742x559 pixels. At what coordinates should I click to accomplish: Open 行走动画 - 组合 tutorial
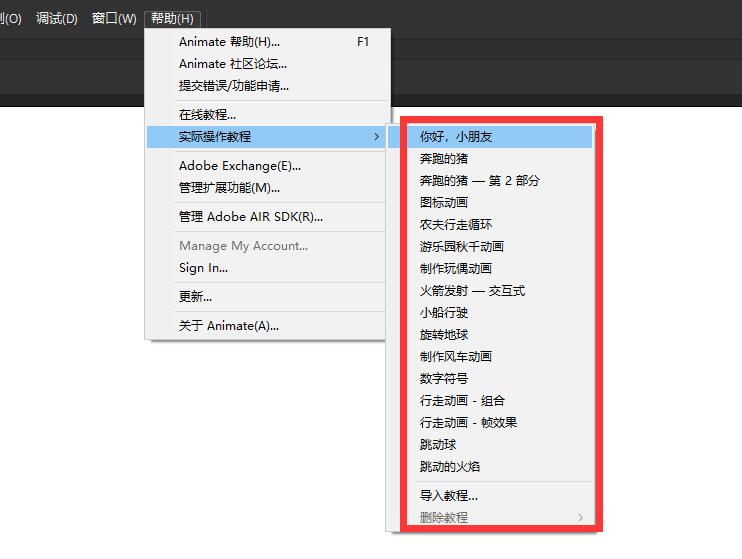pos(490,401)
